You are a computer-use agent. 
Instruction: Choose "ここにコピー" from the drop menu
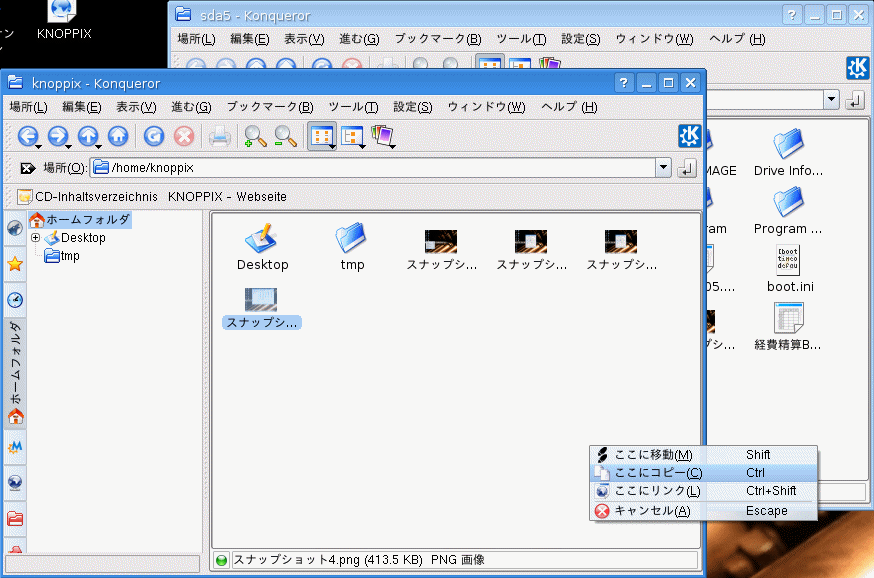[x=658, y=473]
